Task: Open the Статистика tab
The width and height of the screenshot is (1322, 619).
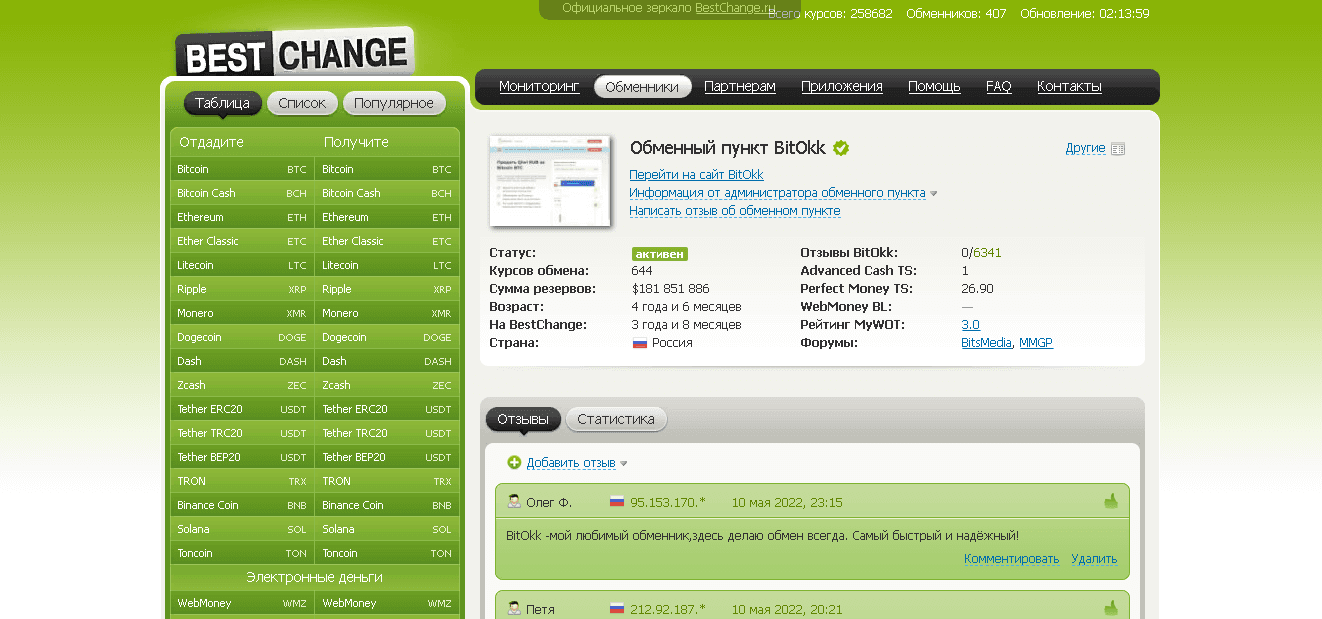Action: tap(616, 419)
